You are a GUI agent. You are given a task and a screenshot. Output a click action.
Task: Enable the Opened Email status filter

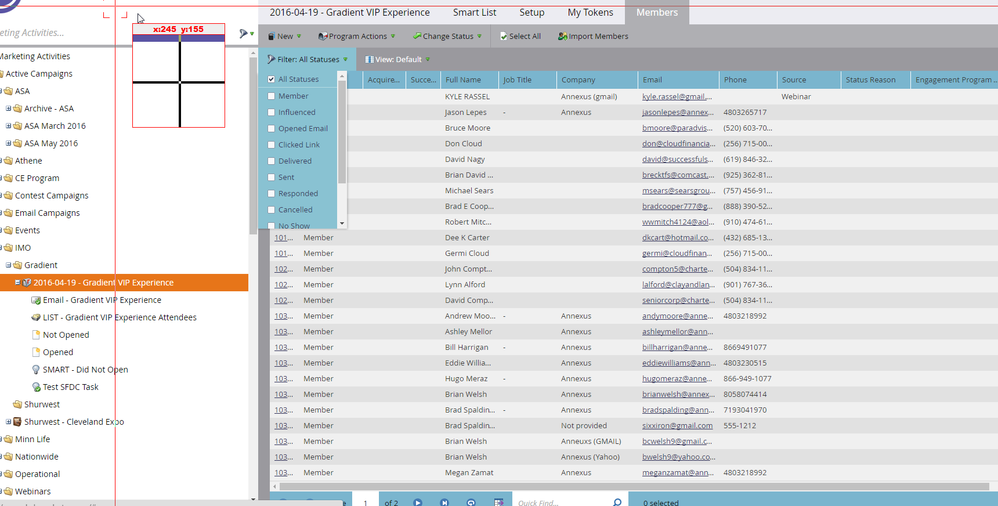[271, 129]
